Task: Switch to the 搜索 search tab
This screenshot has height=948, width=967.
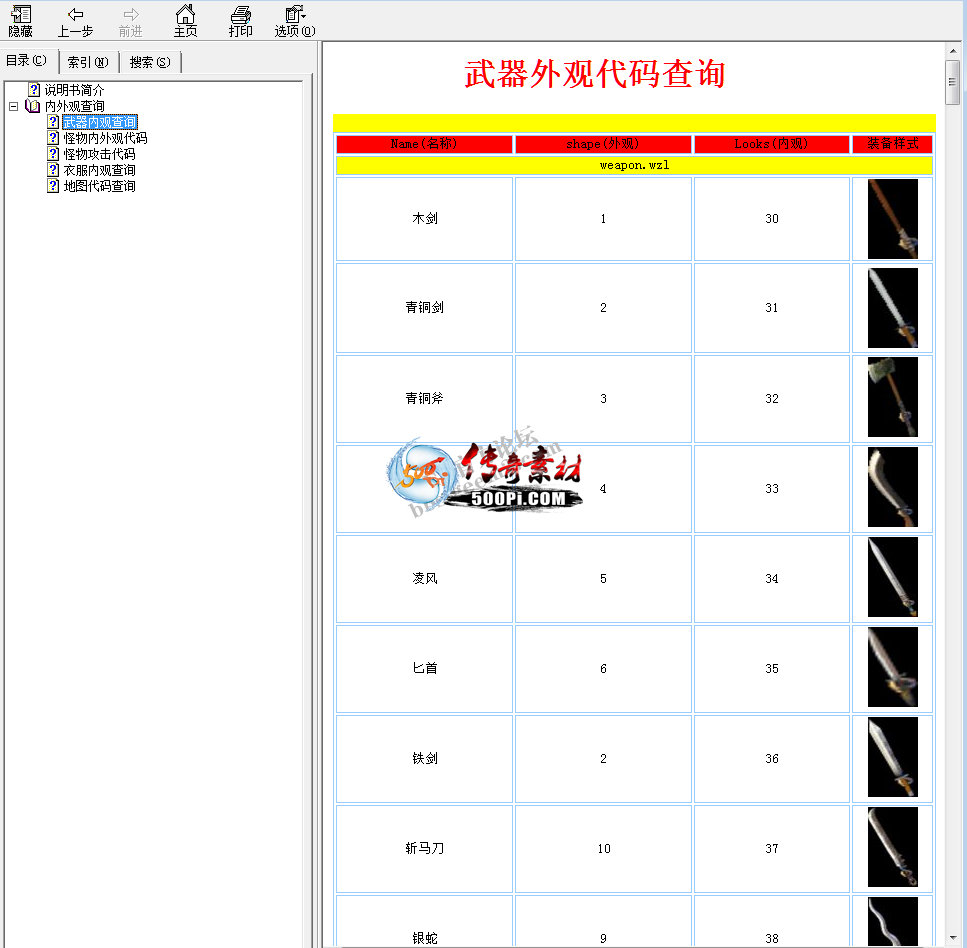Action: (150, 62)
